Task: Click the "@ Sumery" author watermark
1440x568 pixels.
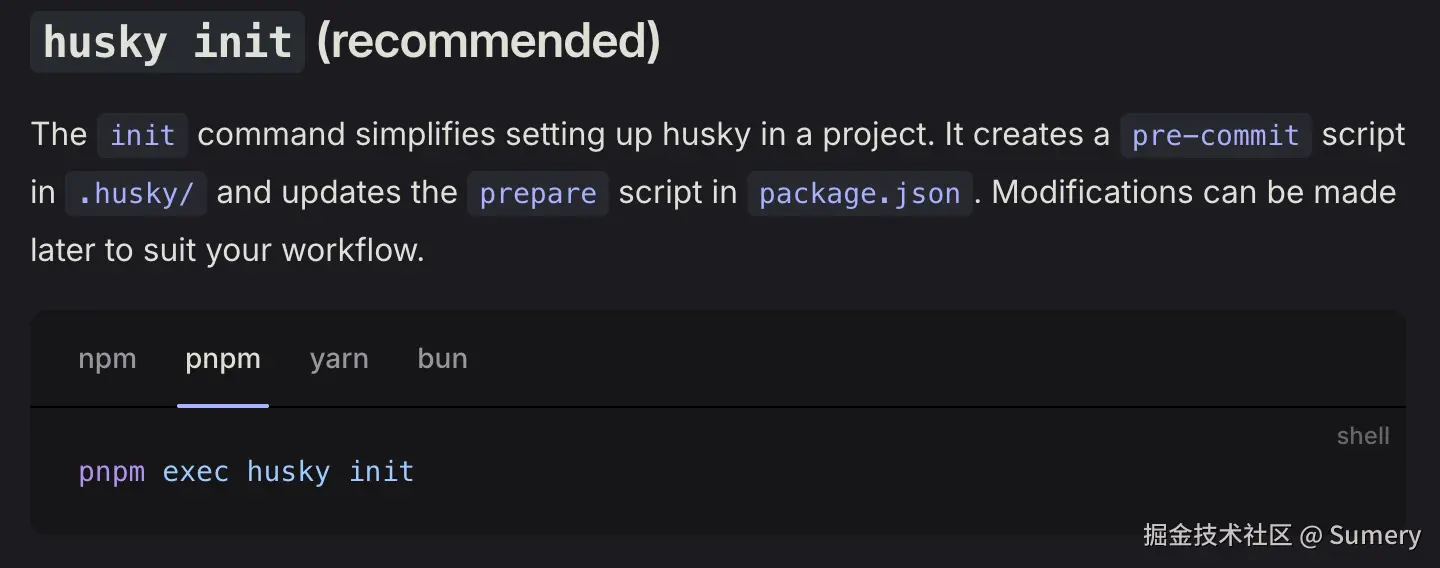Action: tap(1361, 535)
